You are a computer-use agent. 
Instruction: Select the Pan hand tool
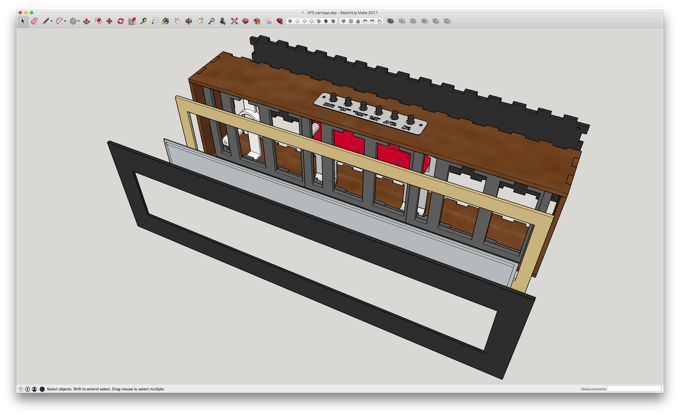(x=200, y=21)
